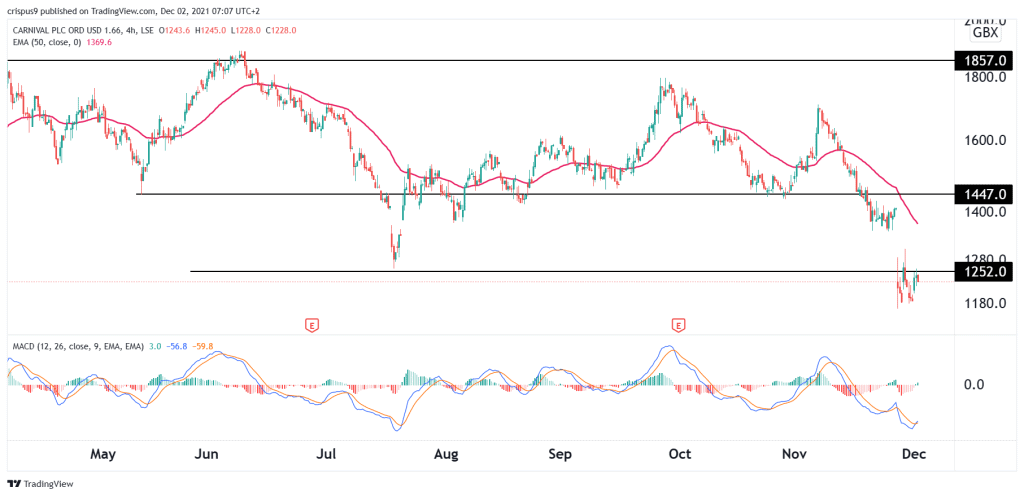This screenshot has height=496, width=1024.
Task: Click the Nov label on time axis
Action: (x=794, y=454)
